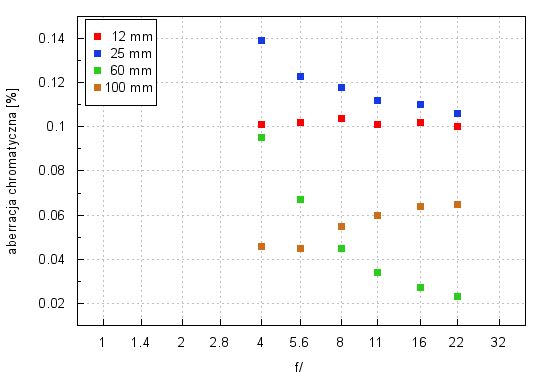Screen dimensions: 550x380
Task: Select the green 60 mm legend swatch
Action: (x=98, y=71)
